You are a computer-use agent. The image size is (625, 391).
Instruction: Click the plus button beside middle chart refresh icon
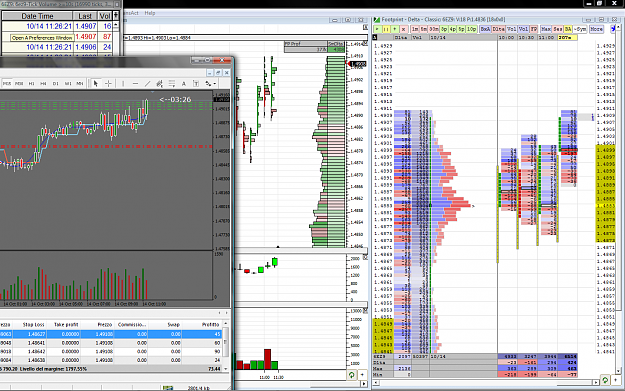point(362,375)
